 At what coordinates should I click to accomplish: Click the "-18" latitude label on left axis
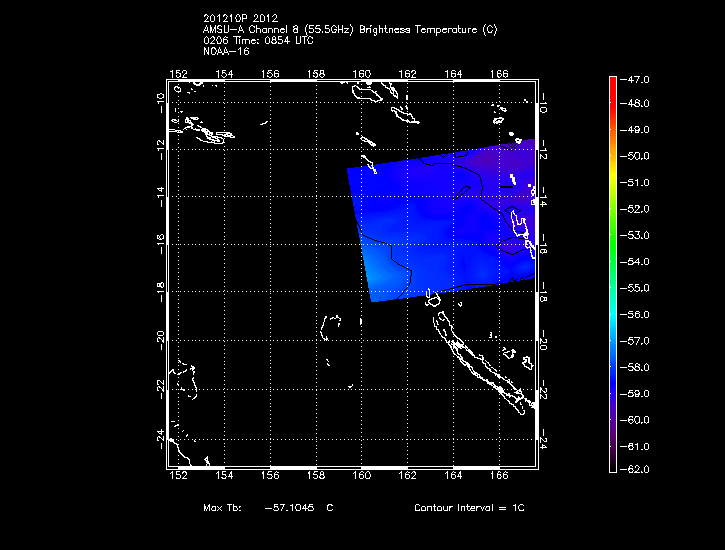point(160,292)
